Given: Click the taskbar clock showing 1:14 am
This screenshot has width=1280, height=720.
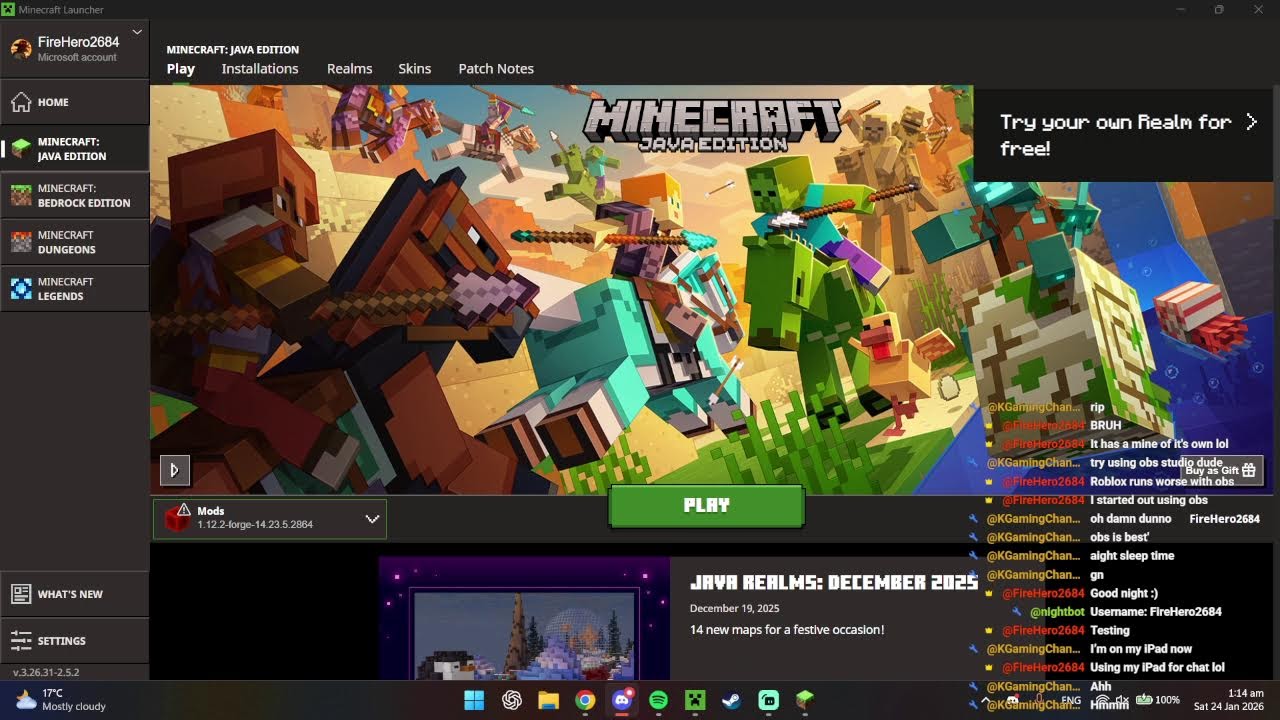Looking at the screenshot, I should point(1229,700).
